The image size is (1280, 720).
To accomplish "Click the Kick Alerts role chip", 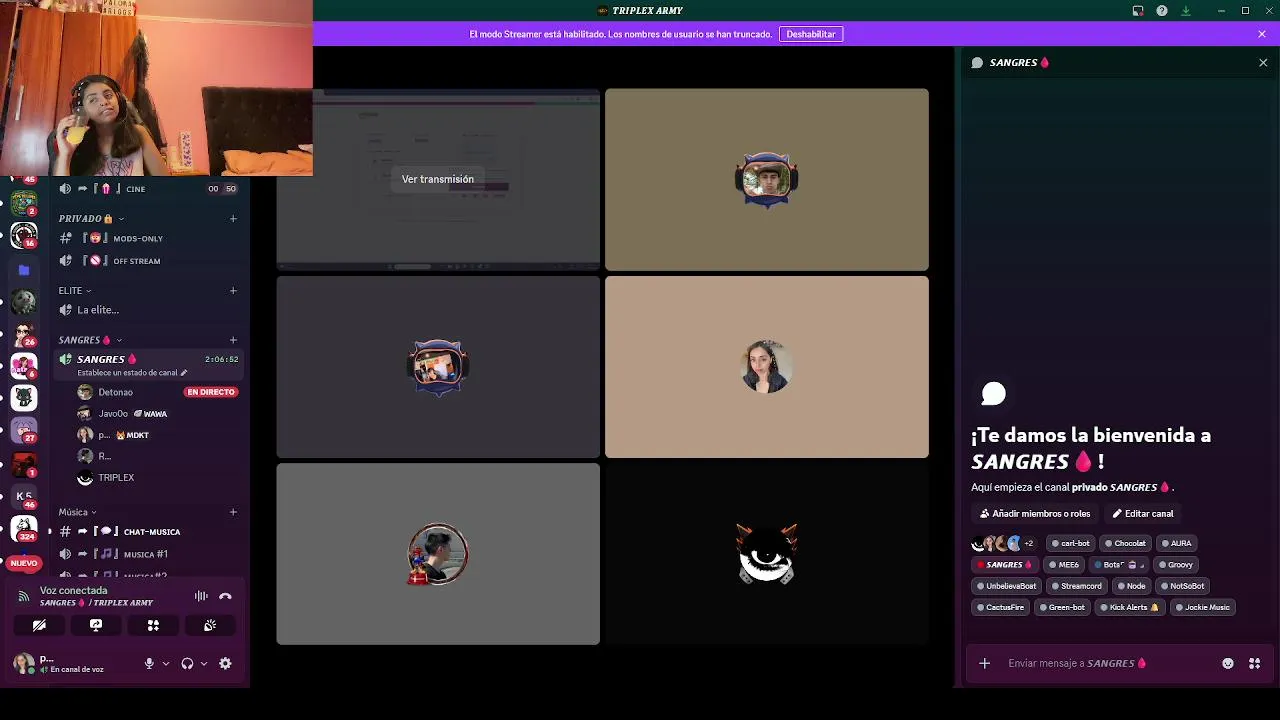I will [1128, 607].
